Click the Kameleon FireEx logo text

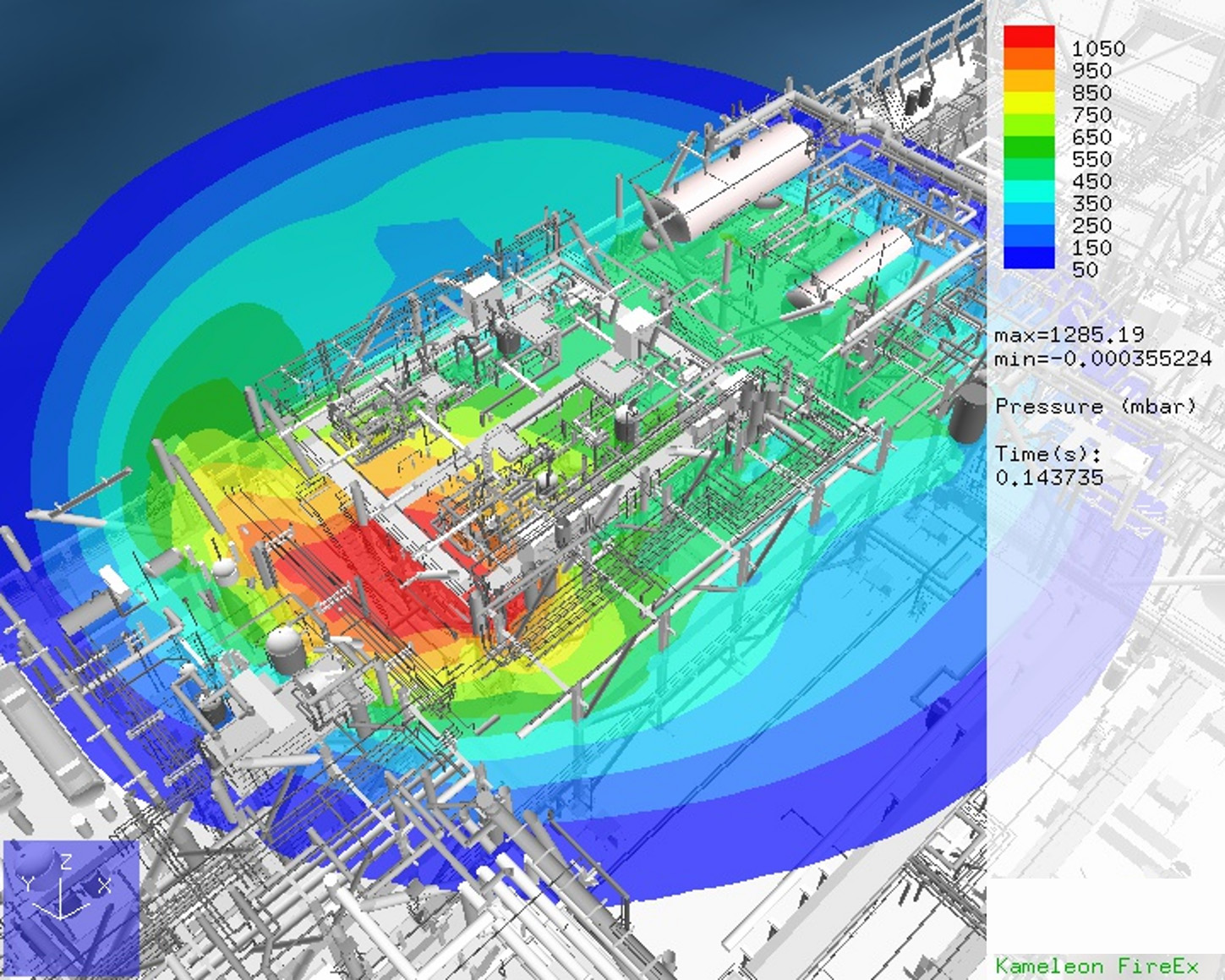1099,964
